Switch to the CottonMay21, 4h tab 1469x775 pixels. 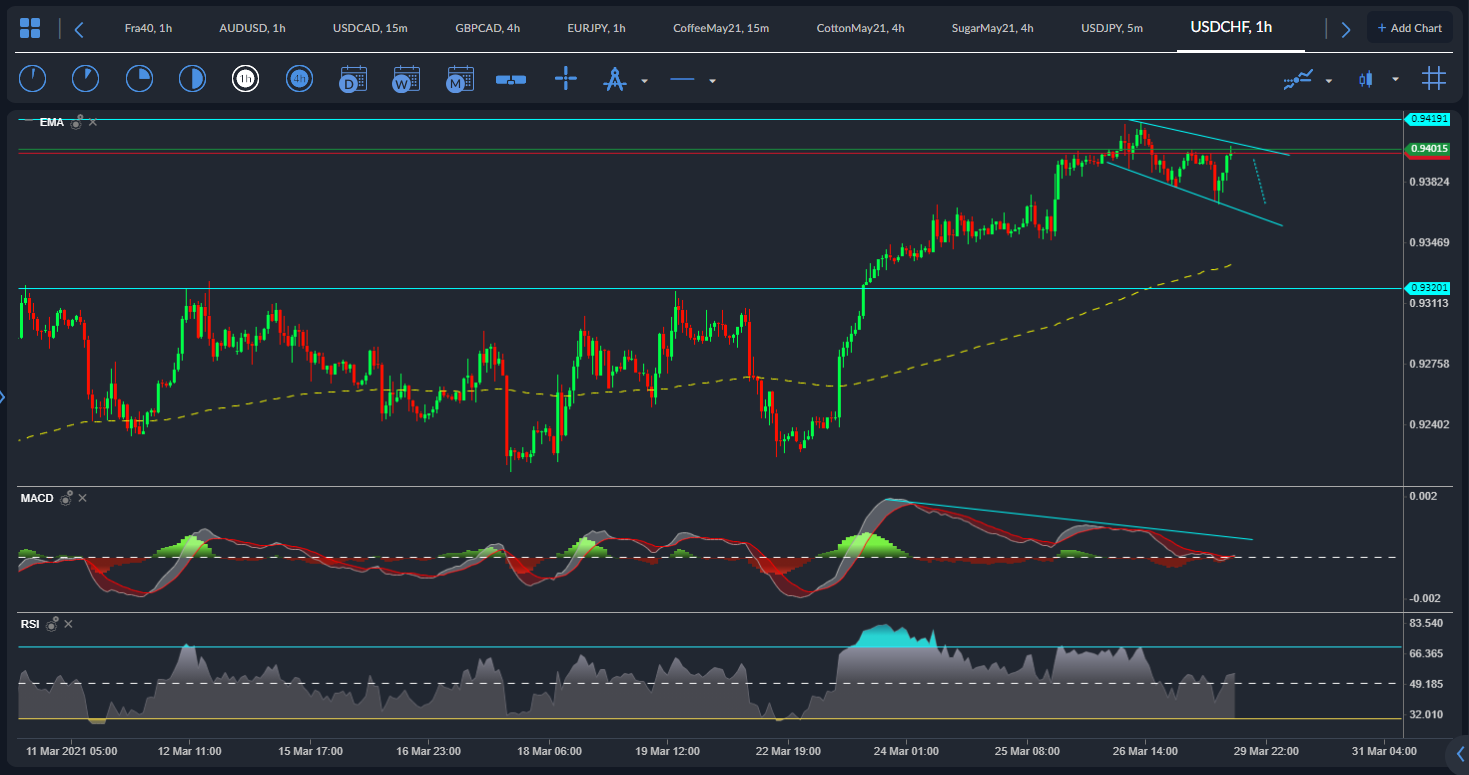pos(860,28)
